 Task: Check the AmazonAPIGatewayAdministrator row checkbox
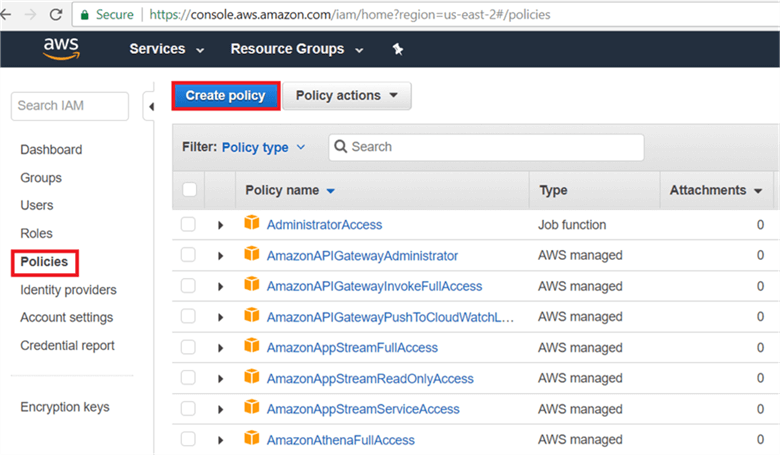188,255
